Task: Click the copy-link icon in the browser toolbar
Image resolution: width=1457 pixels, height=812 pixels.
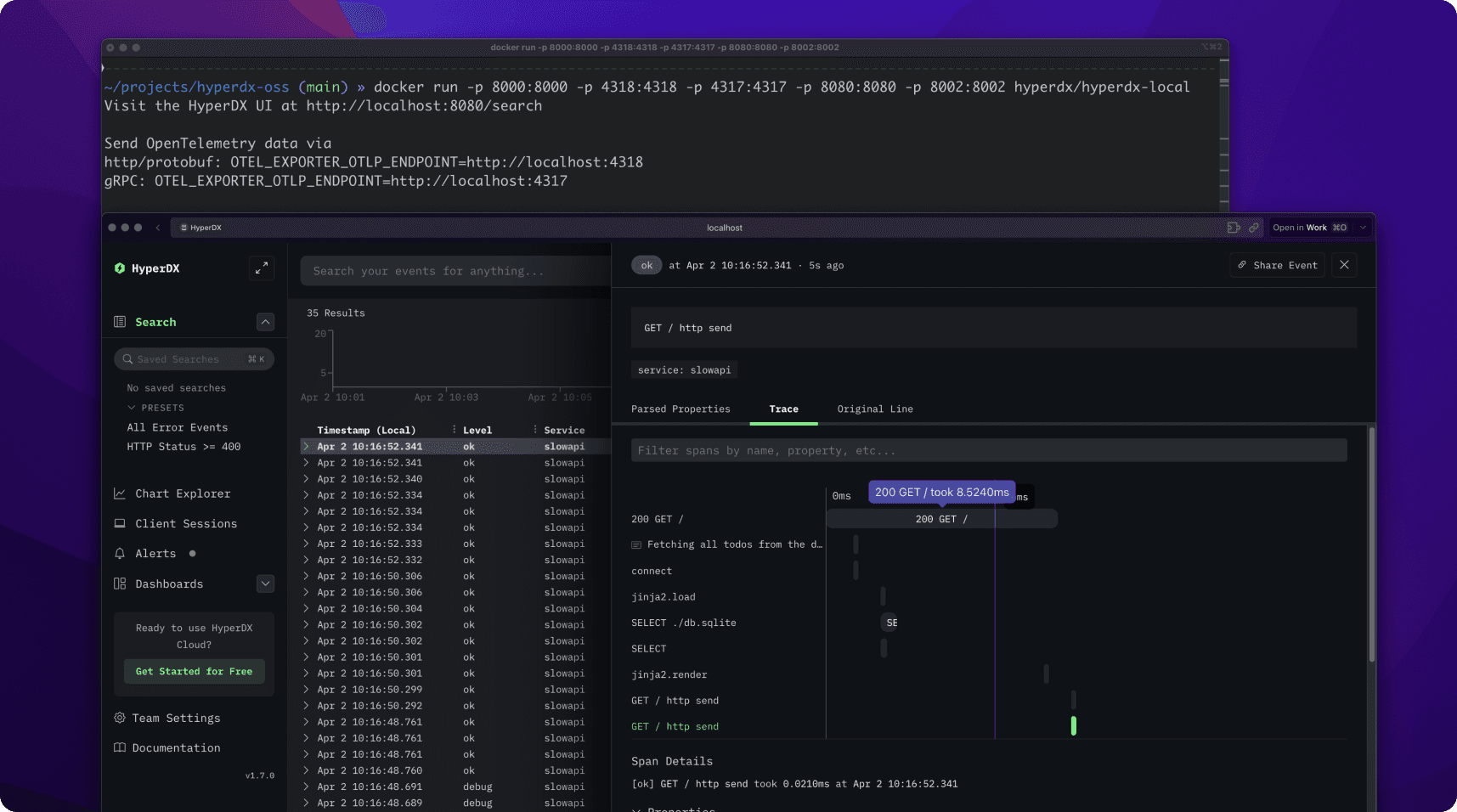Action: [x=1254, y=227]
